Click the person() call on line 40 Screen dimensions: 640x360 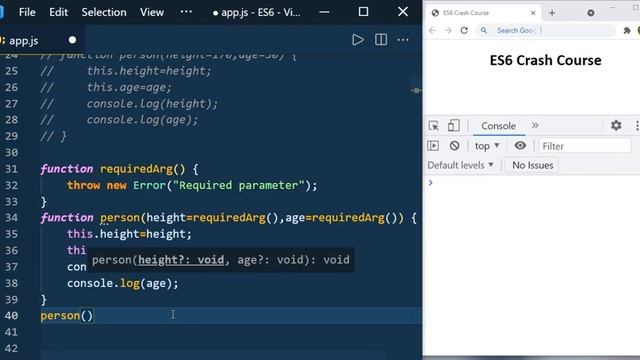(x=67, y=316)
